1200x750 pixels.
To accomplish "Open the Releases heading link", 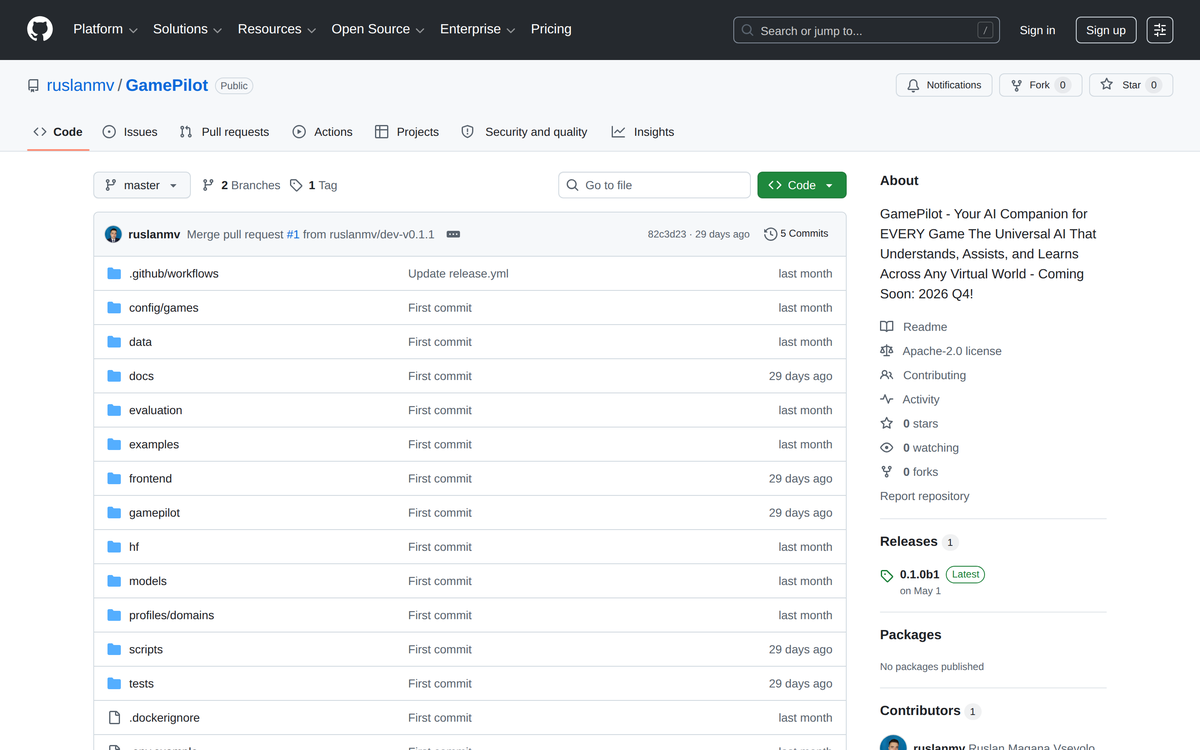I will [919, 542].
